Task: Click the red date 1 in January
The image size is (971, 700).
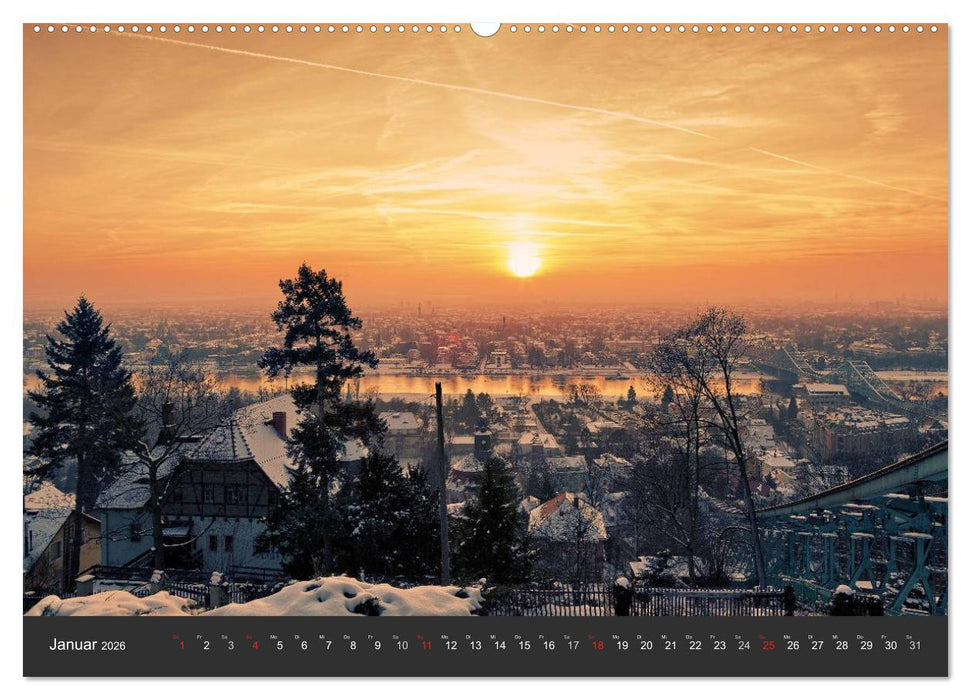Action: tap(181, 644)
